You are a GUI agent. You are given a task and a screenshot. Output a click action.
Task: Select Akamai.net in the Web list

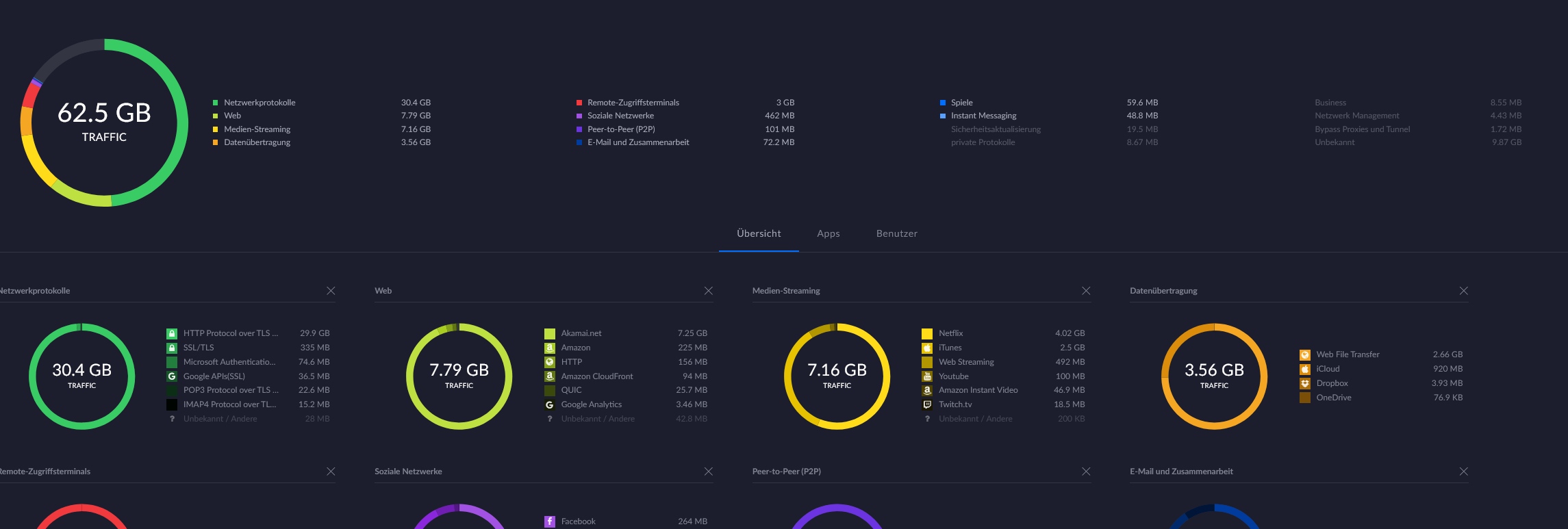[x=581, y=333]
